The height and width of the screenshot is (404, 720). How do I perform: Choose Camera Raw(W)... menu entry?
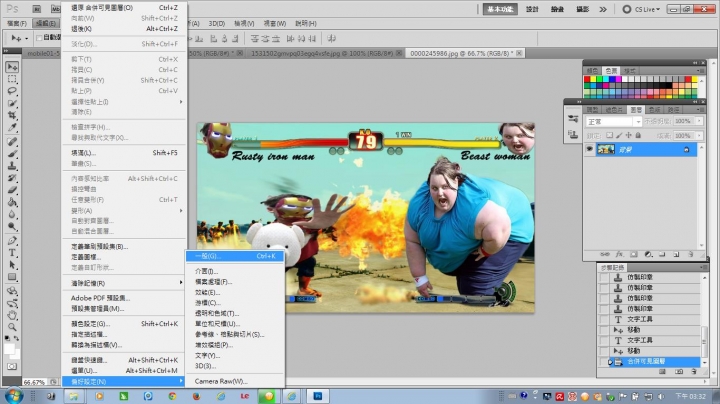pos(235,381)
